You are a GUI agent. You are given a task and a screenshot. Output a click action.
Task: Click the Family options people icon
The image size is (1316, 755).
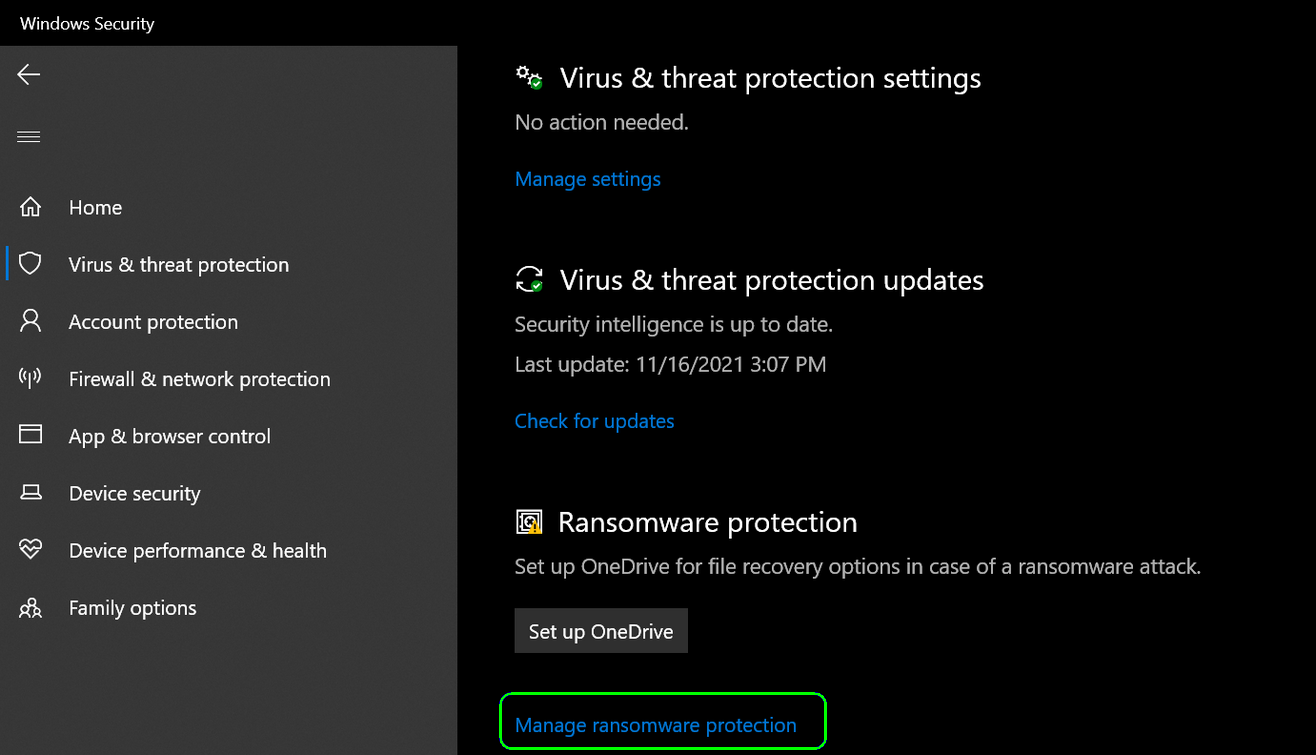coord(31,607)
